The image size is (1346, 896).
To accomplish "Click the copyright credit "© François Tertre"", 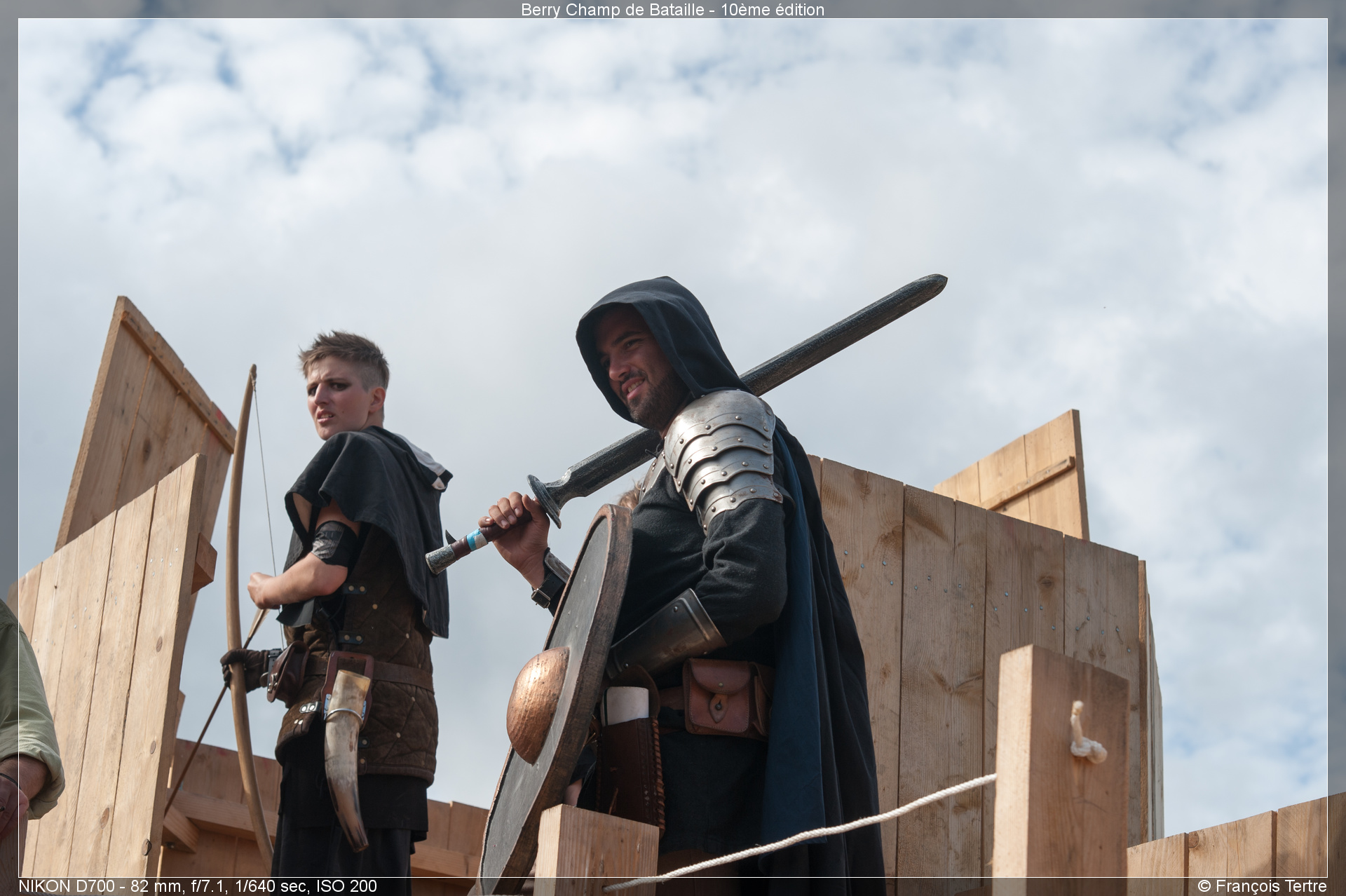I will [x=1262, y=887].
